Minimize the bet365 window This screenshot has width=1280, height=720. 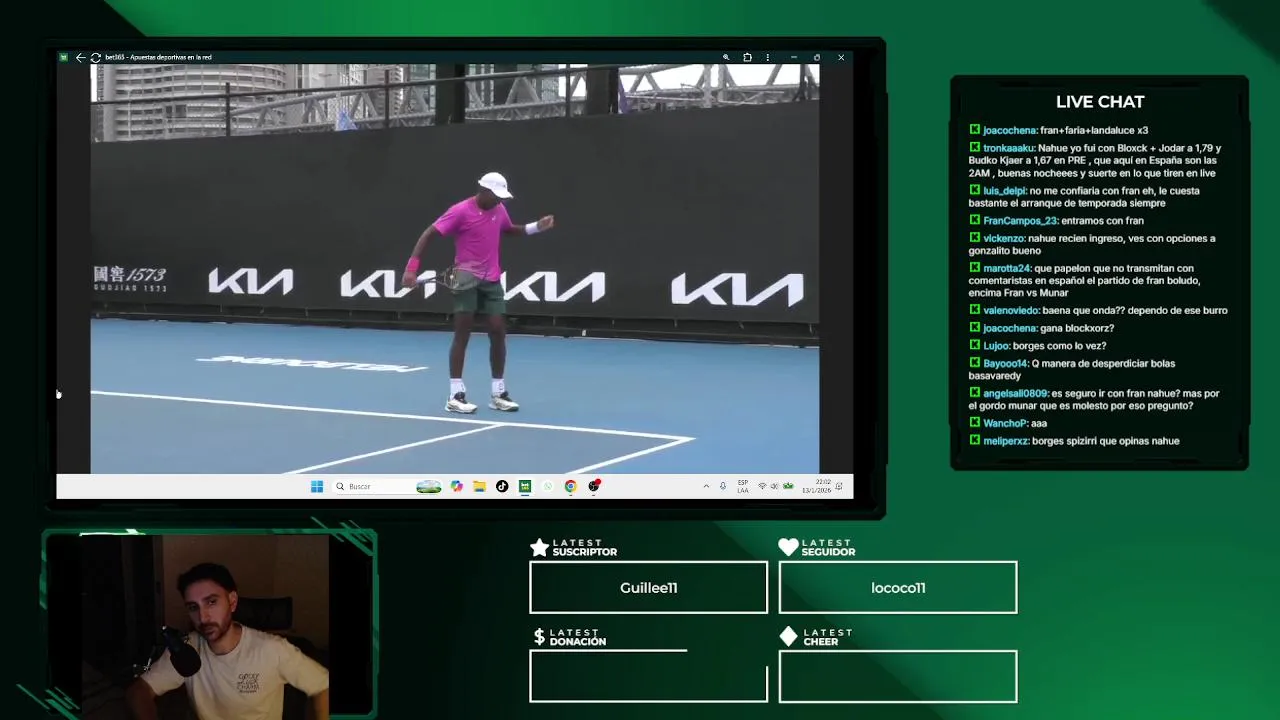pos(793,57)
